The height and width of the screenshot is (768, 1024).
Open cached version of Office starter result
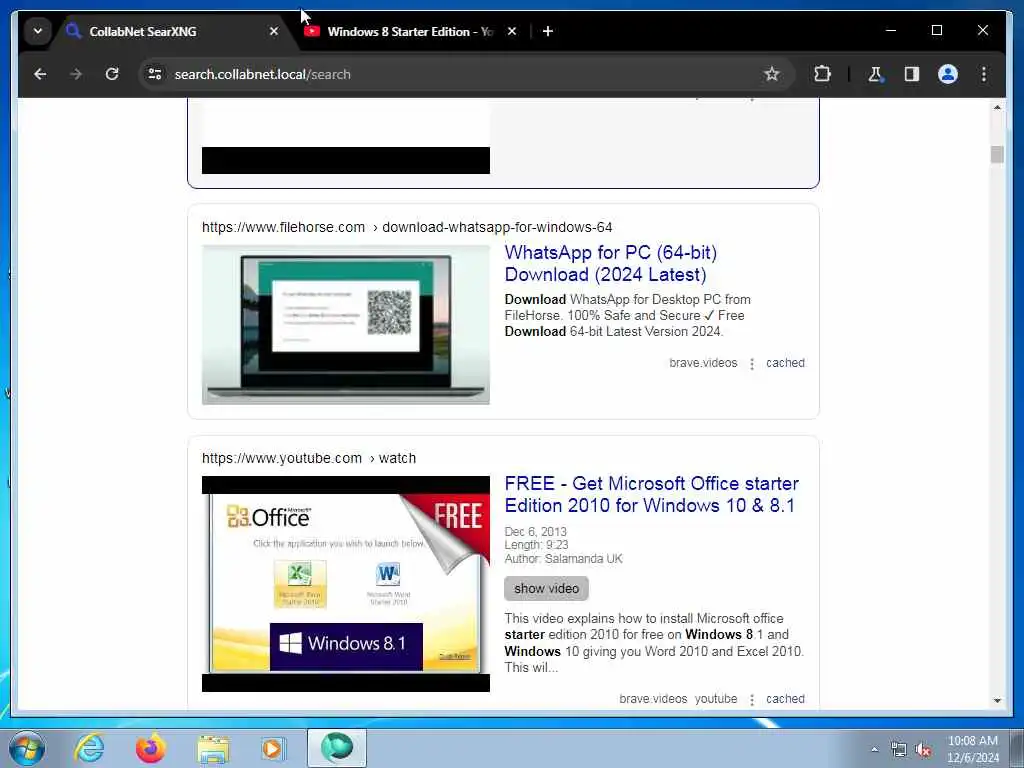[x=785, y=699]
